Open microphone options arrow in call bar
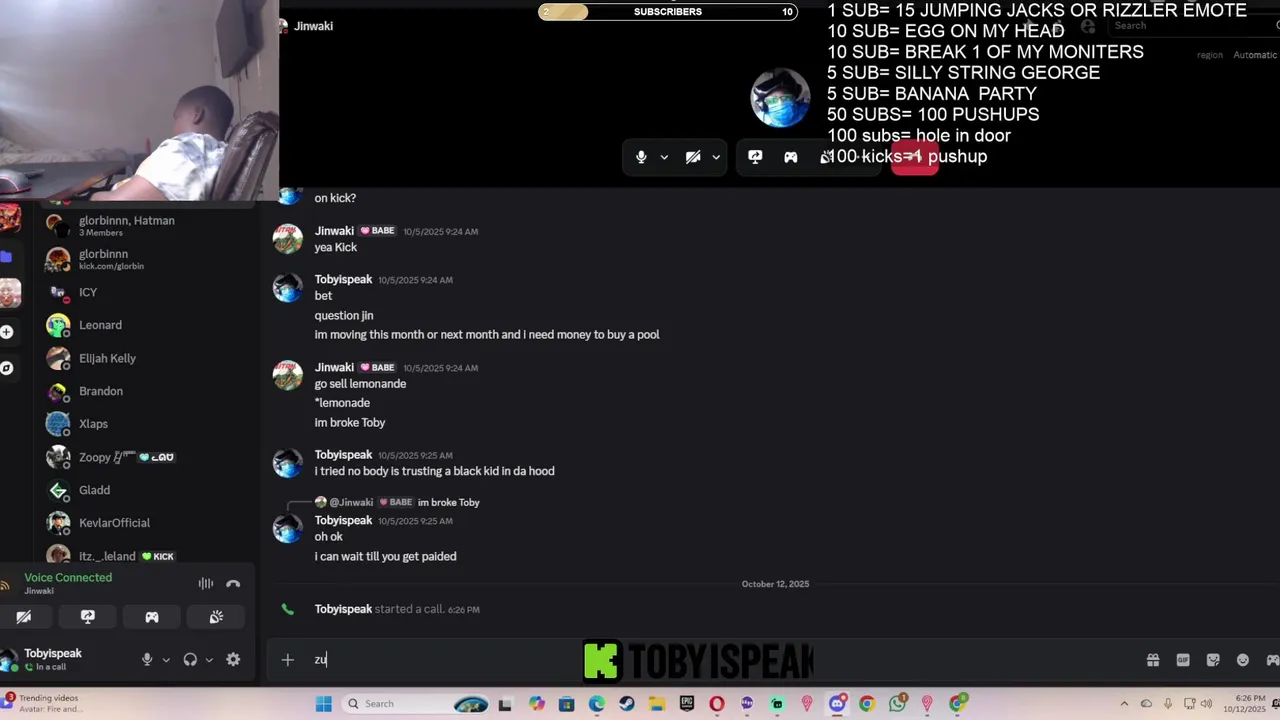The height and width of the screenshot is (720, 1280). (664, 157)
